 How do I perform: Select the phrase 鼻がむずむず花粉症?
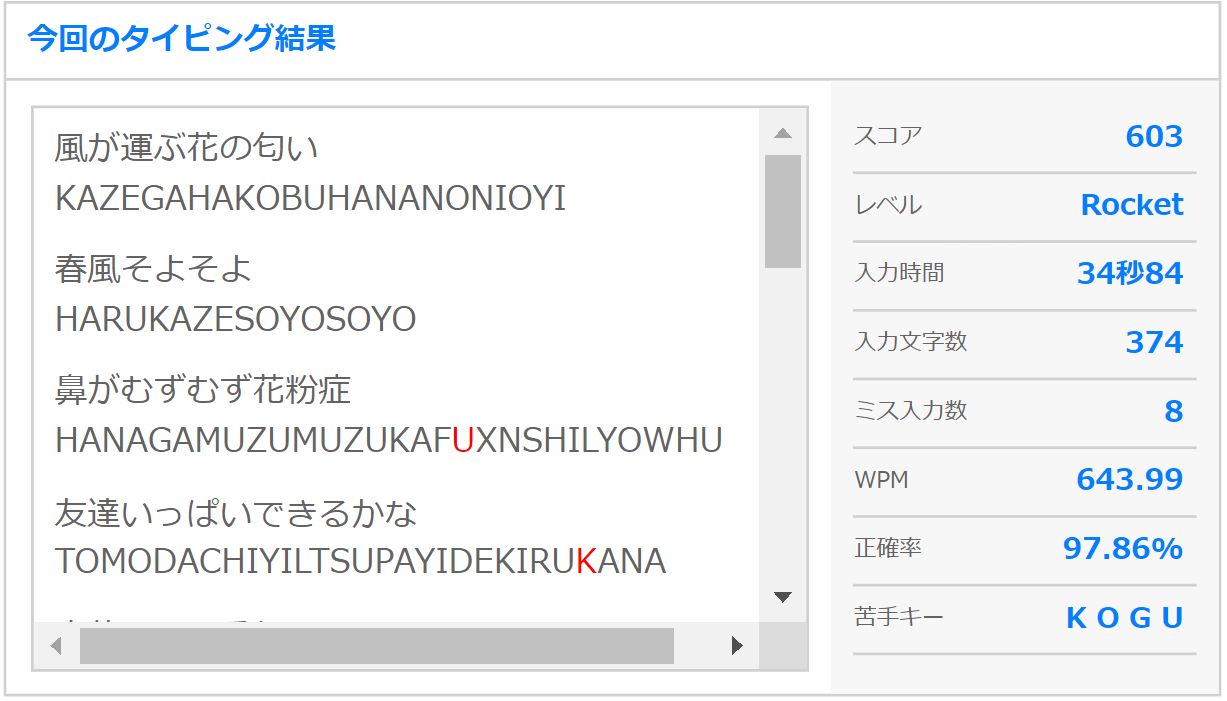coord(203,390)
